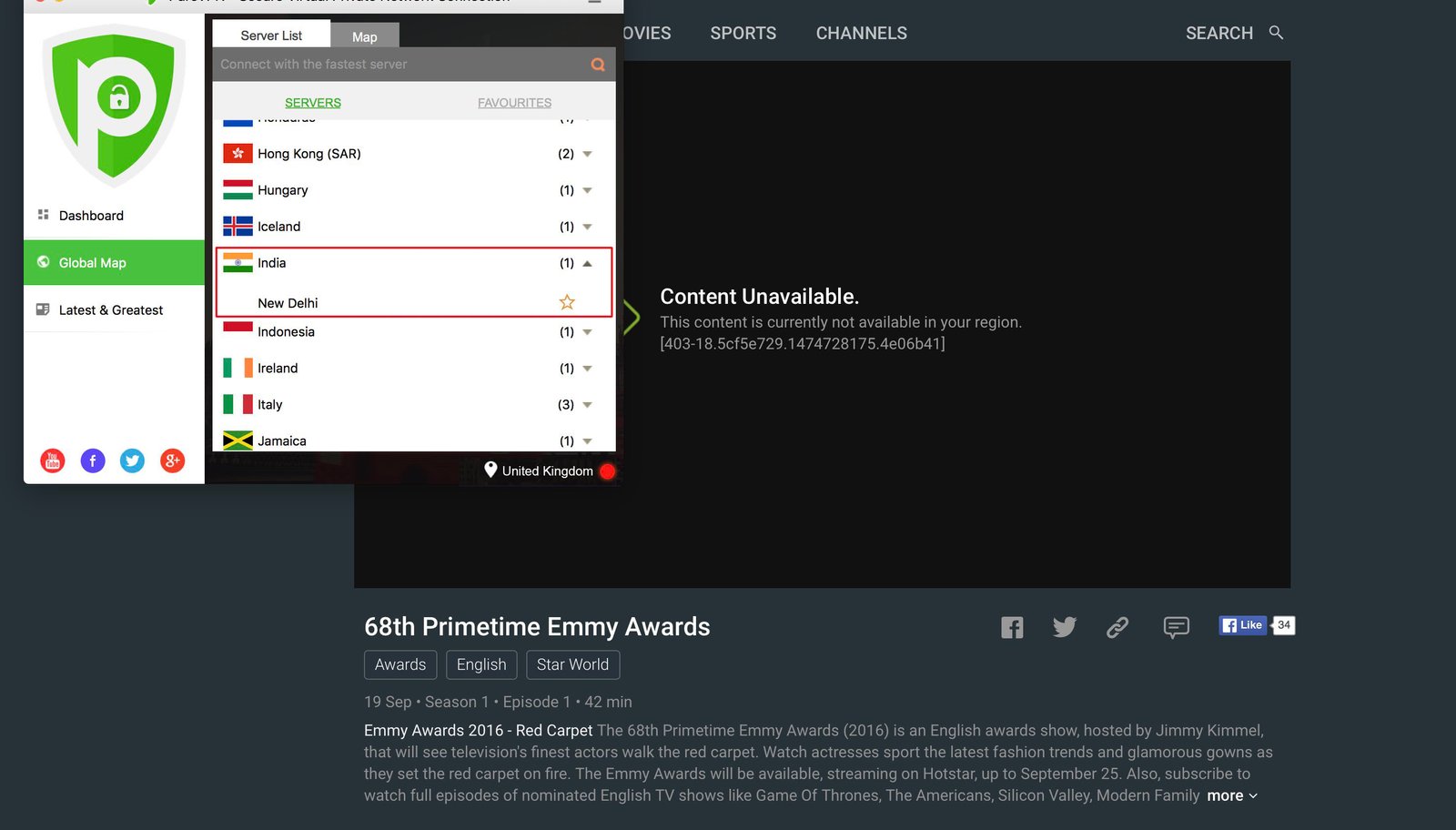
Task: Click the United Kingdom location label
Action: (547, 471)
